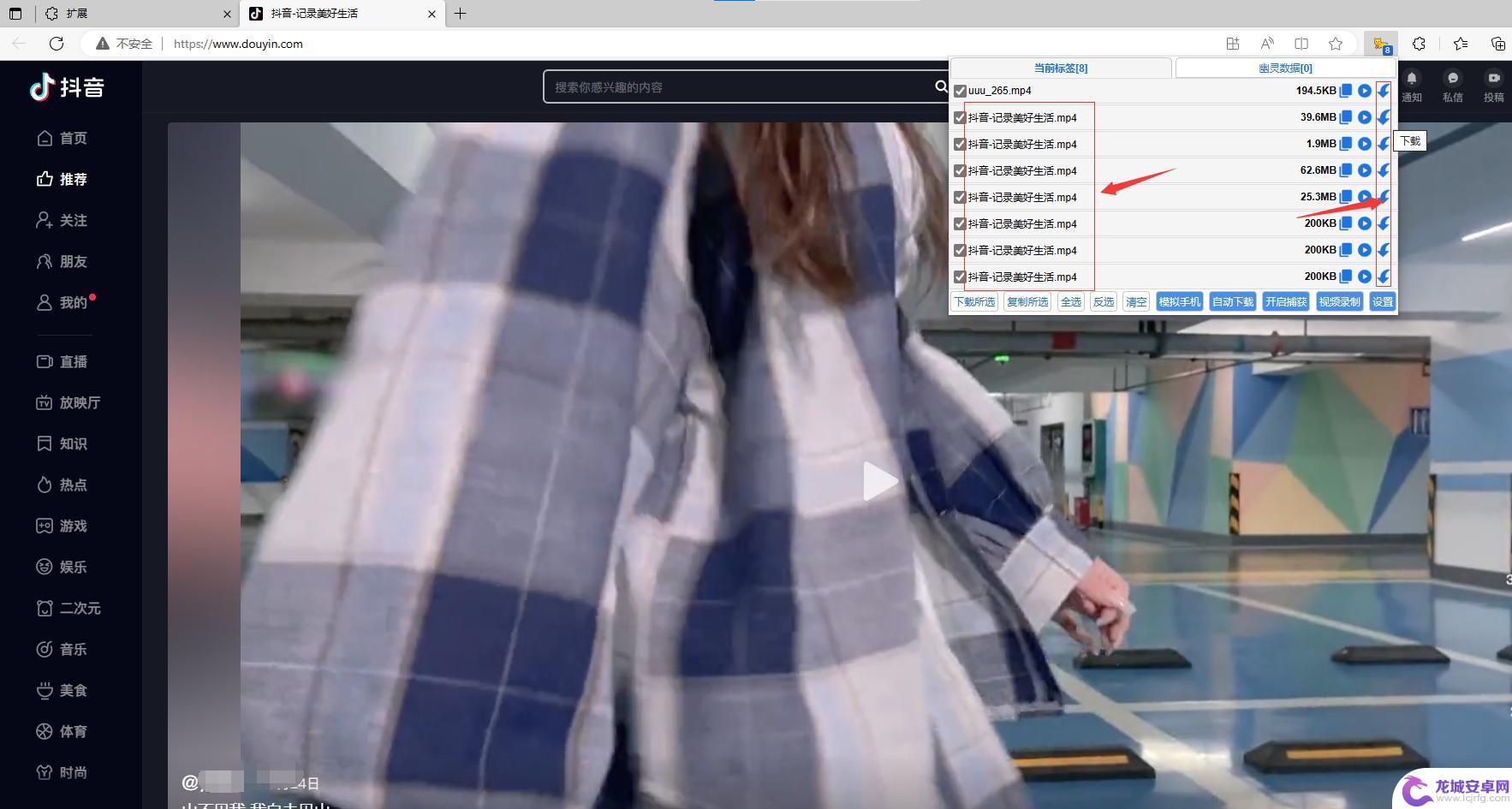Open 我的 profile in sidebar
This screenshot has height=809, width=1512.
[62, 302]
